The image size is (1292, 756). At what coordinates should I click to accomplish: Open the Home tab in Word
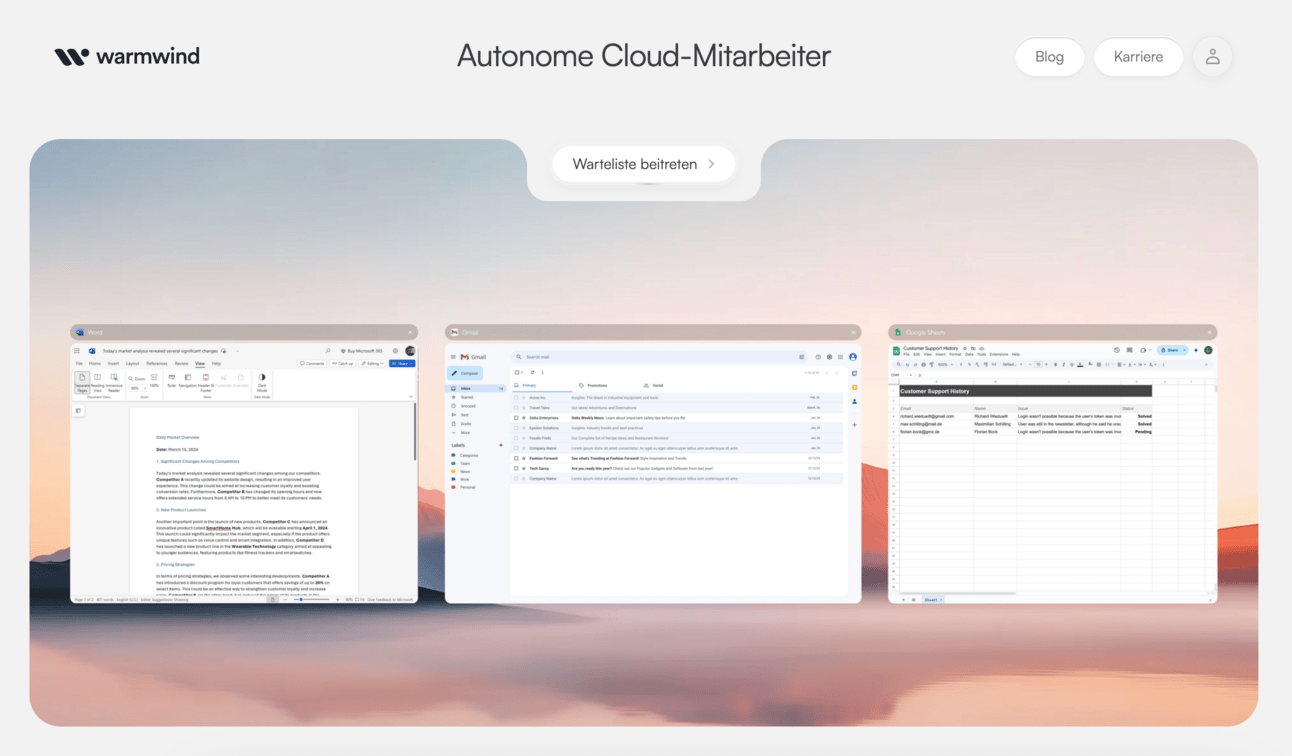(x=95, y=364)
